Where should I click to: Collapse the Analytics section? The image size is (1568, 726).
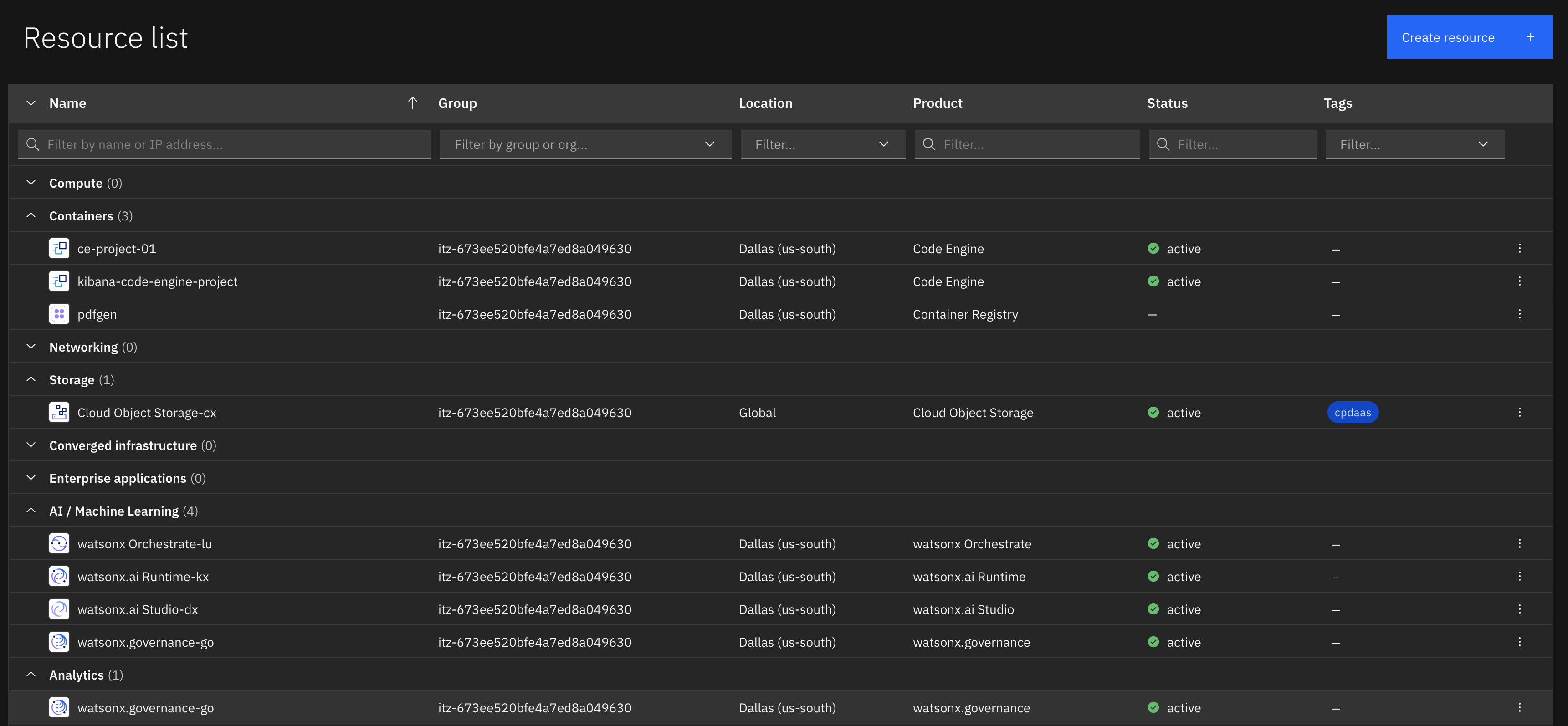click(x=31, y=674)
